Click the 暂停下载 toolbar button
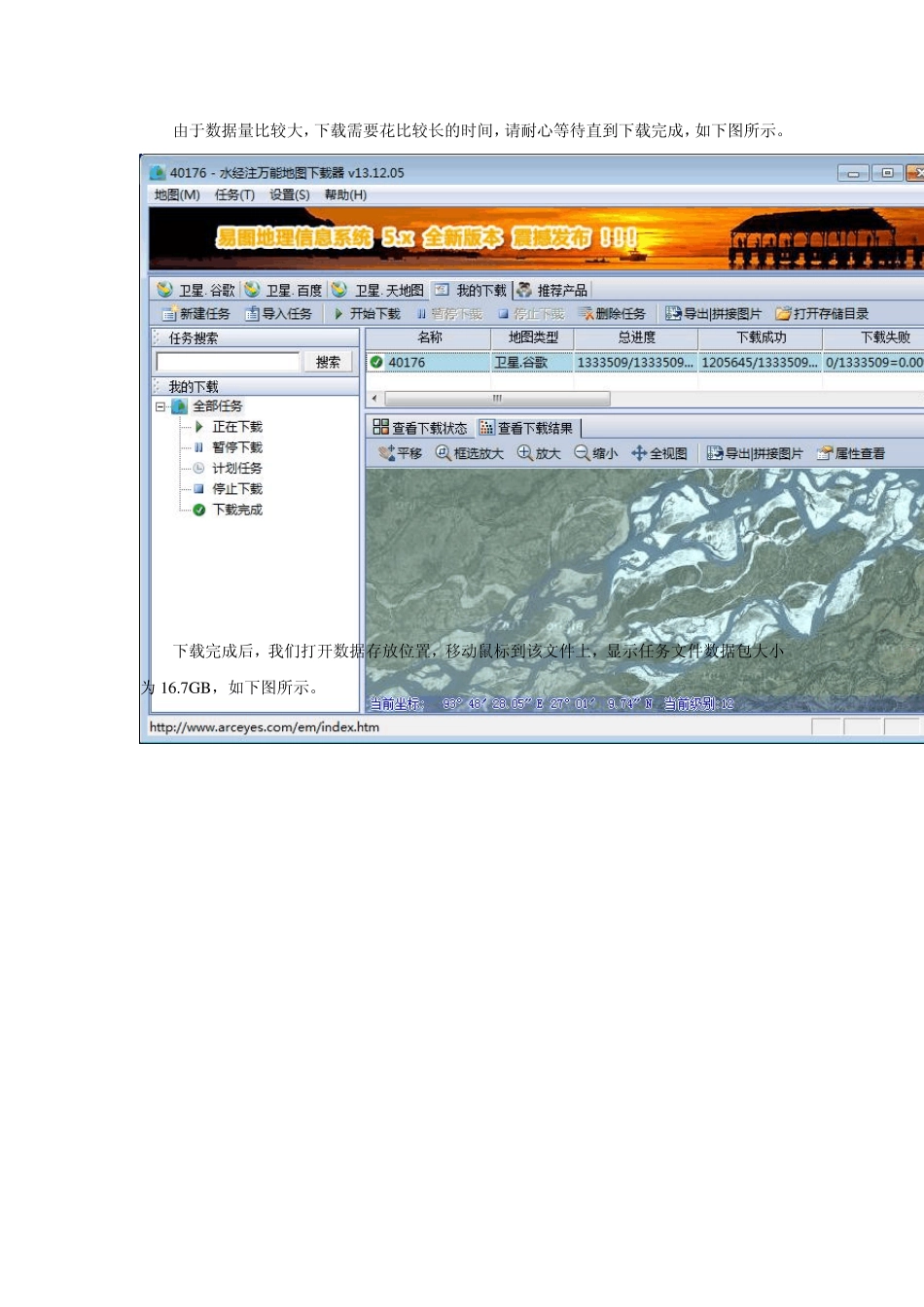The width and height of the screenshot is (924, 1307). (449, 313)
